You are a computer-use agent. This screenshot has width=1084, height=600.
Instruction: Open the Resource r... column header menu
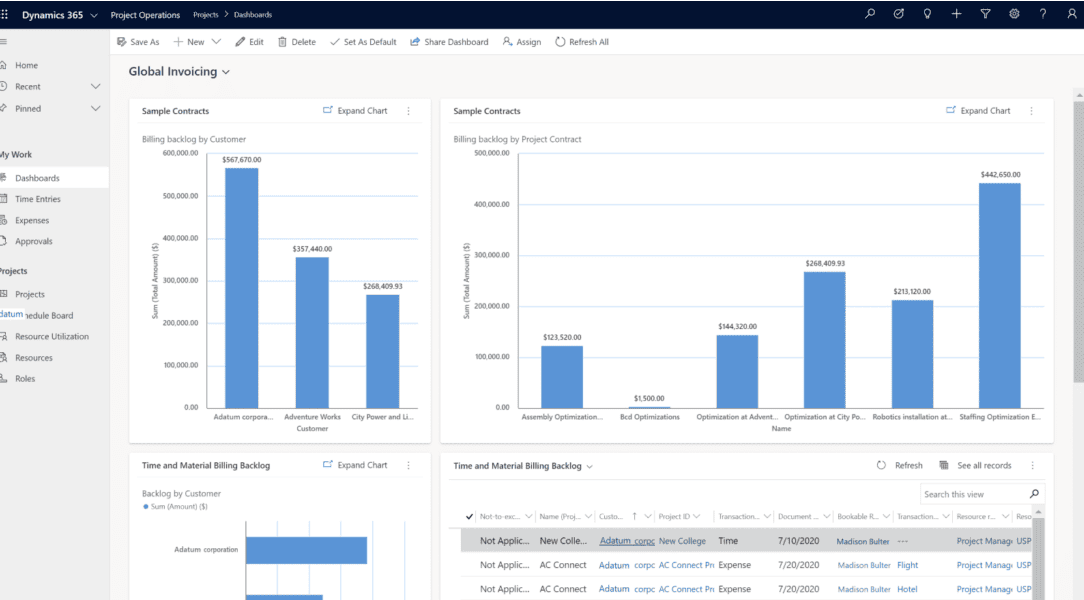click(1005, 516)
